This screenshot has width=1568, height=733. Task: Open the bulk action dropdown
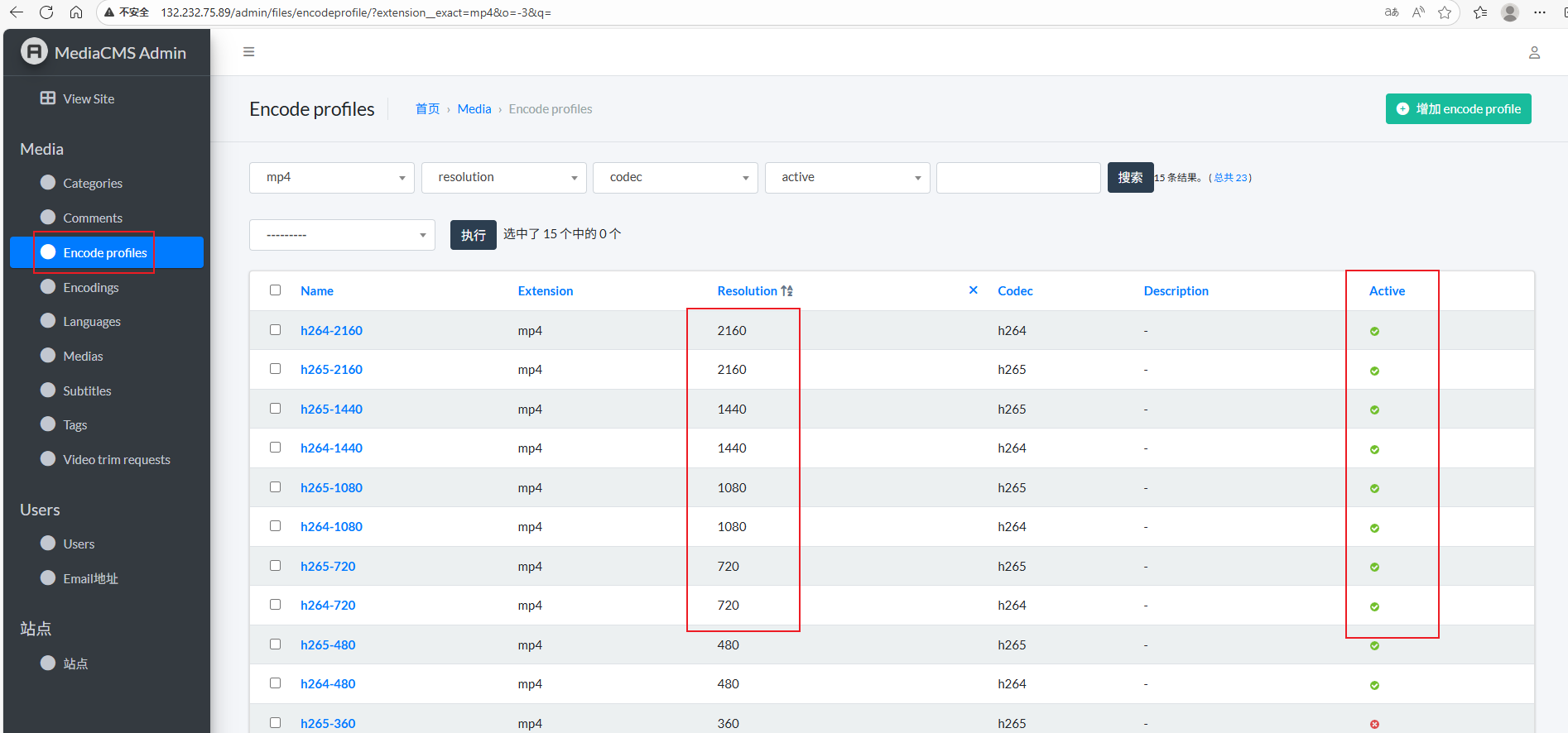point(342,235)
